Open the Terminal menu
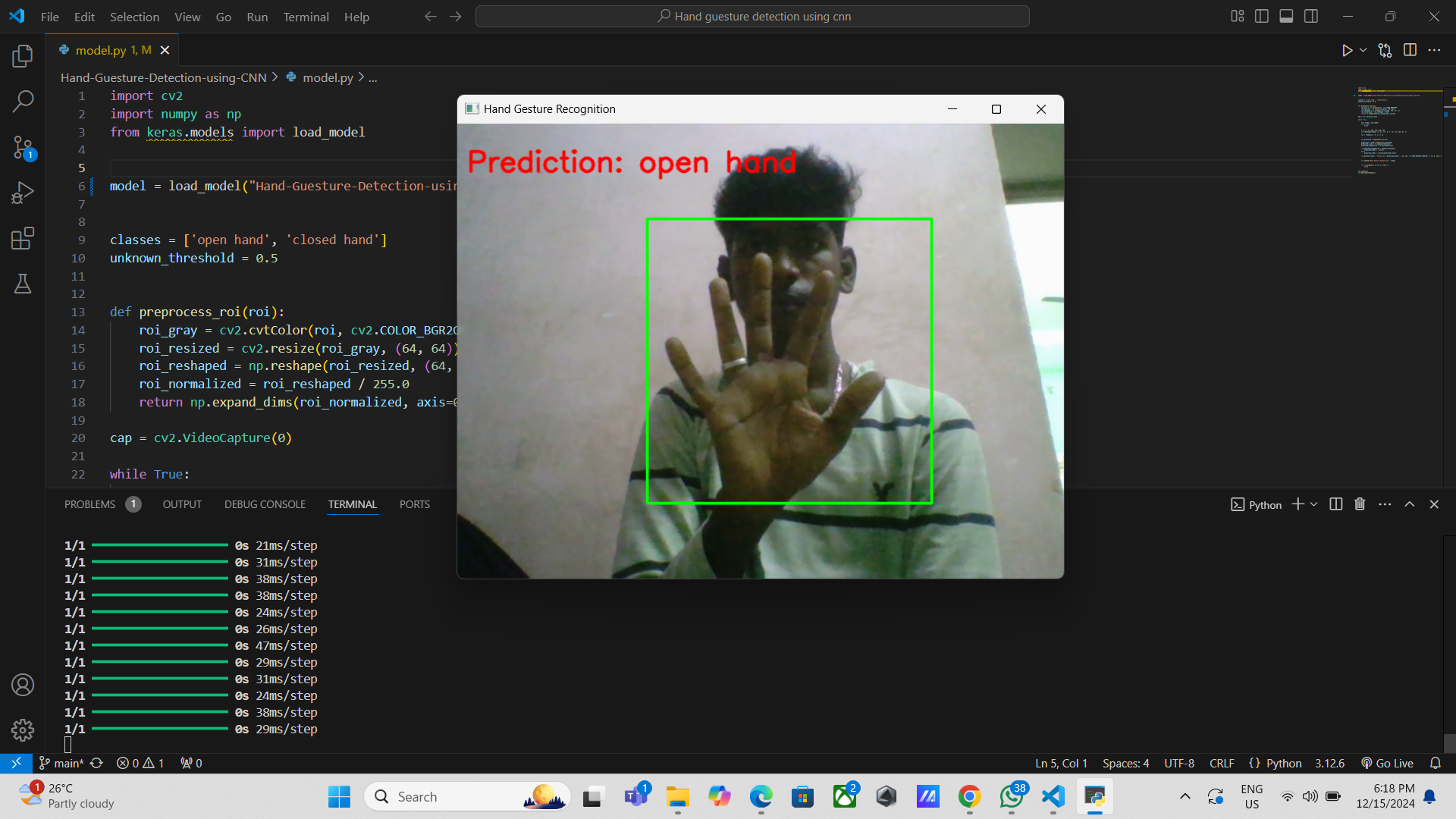This screenshot has height=819, width=1456. (306, 17)
